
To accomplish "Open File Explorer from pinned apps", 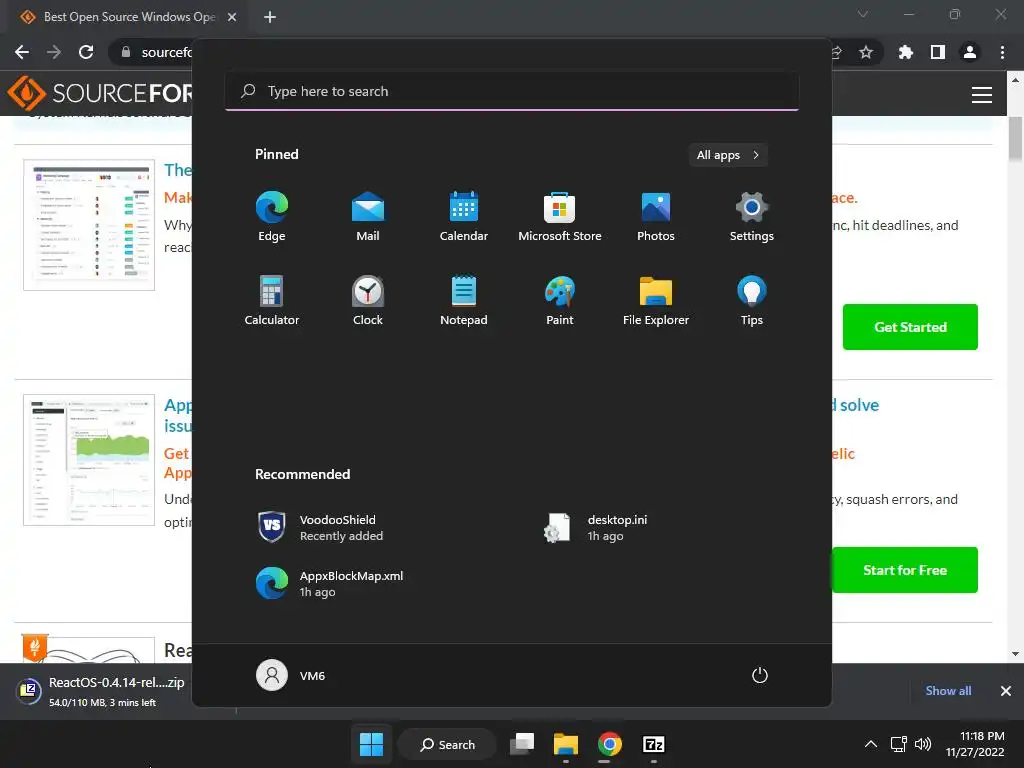I will pyautogui.click(x=656, y=300).
